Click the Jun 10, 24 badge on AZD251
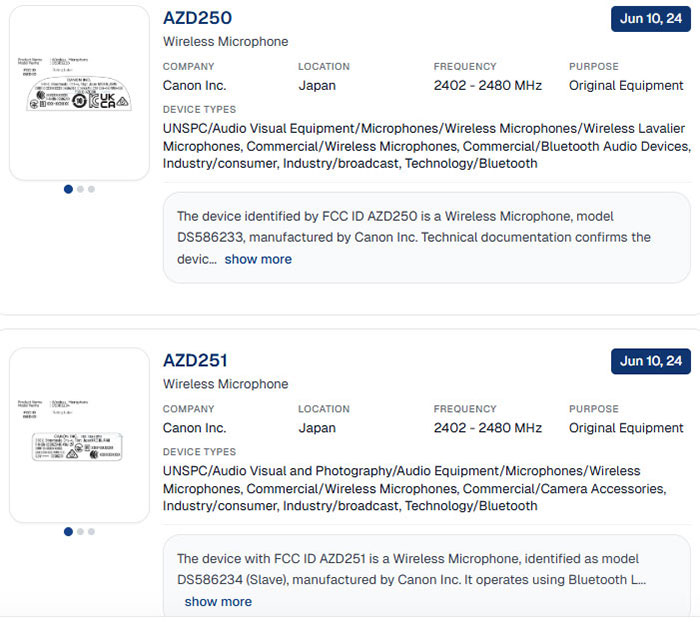This screenshot has height=622, width=700. [651, 361]
